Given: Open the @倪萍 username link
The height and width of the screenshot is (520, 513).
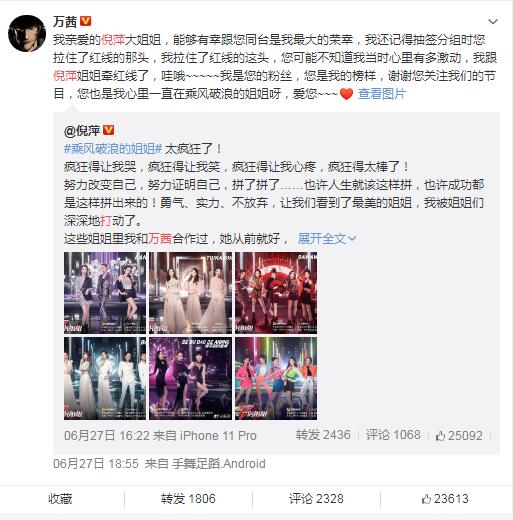Looking at the screenshot, I should pyautogui.click(x=82, y=130).
